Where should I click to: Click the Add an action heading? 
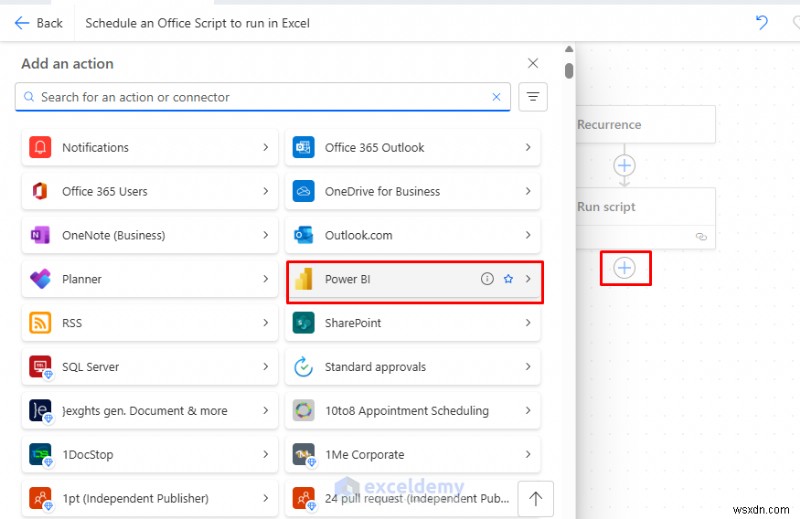point(67,64)
